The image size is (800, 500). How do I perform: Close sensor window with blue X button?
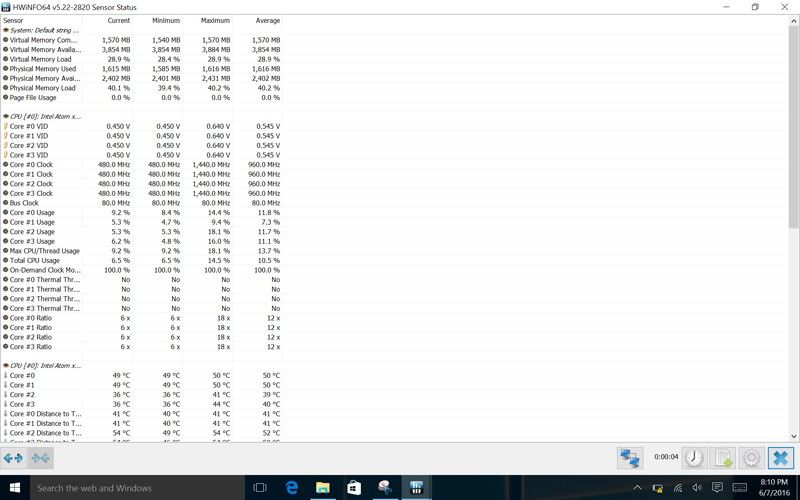(781, 458)
